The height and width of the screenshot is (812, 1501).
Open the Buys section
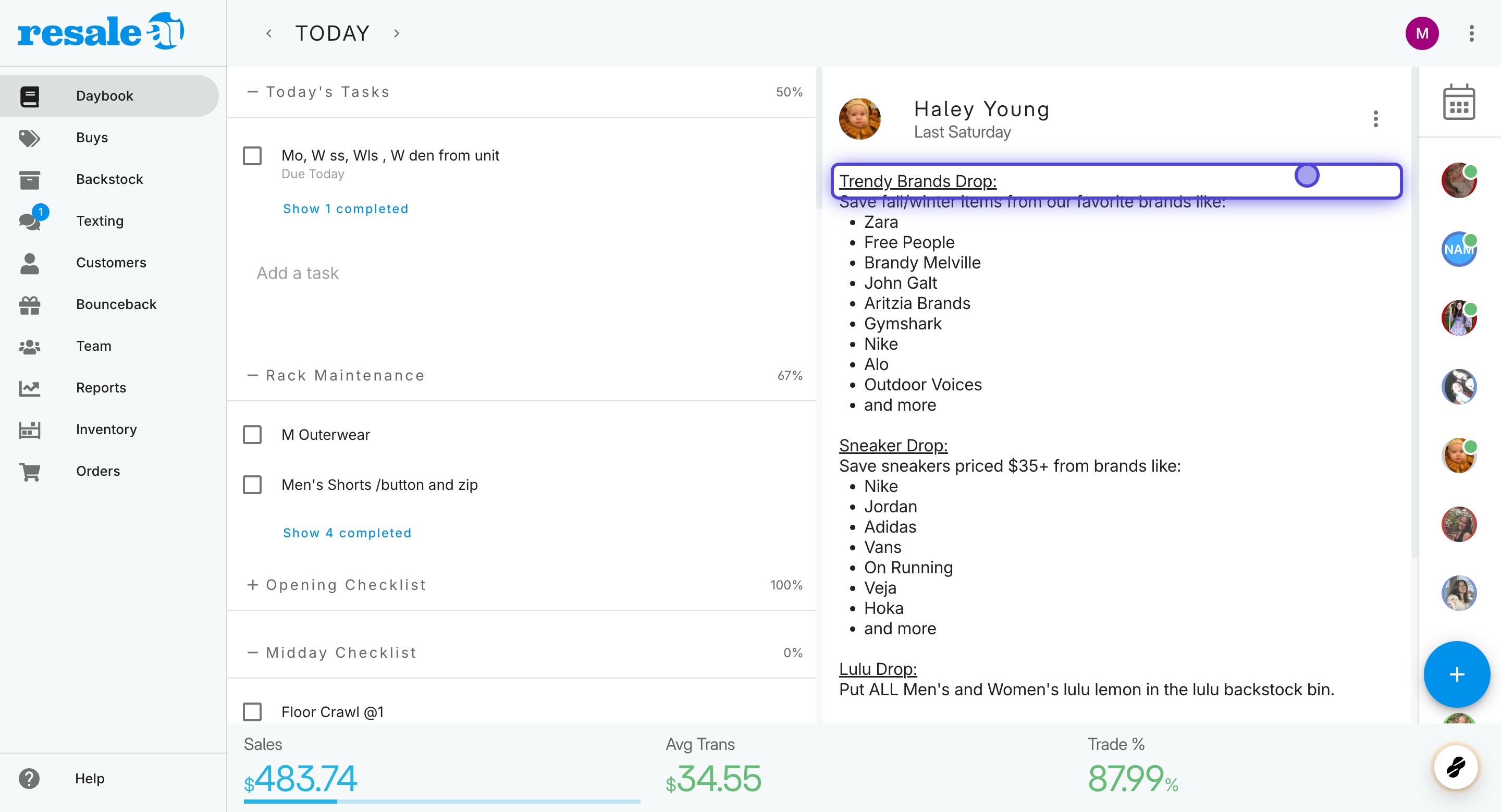coord(109,138)
